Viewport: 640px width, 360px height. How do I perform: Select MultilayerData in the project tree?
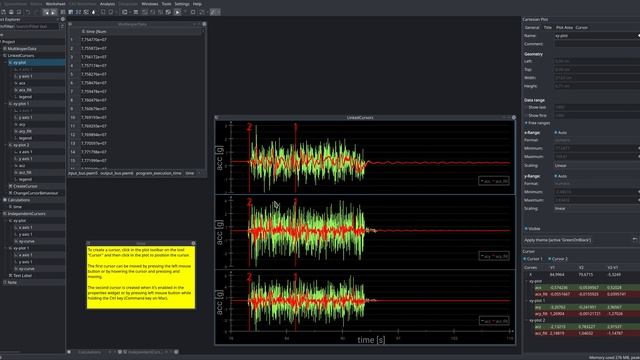(22, 49)
